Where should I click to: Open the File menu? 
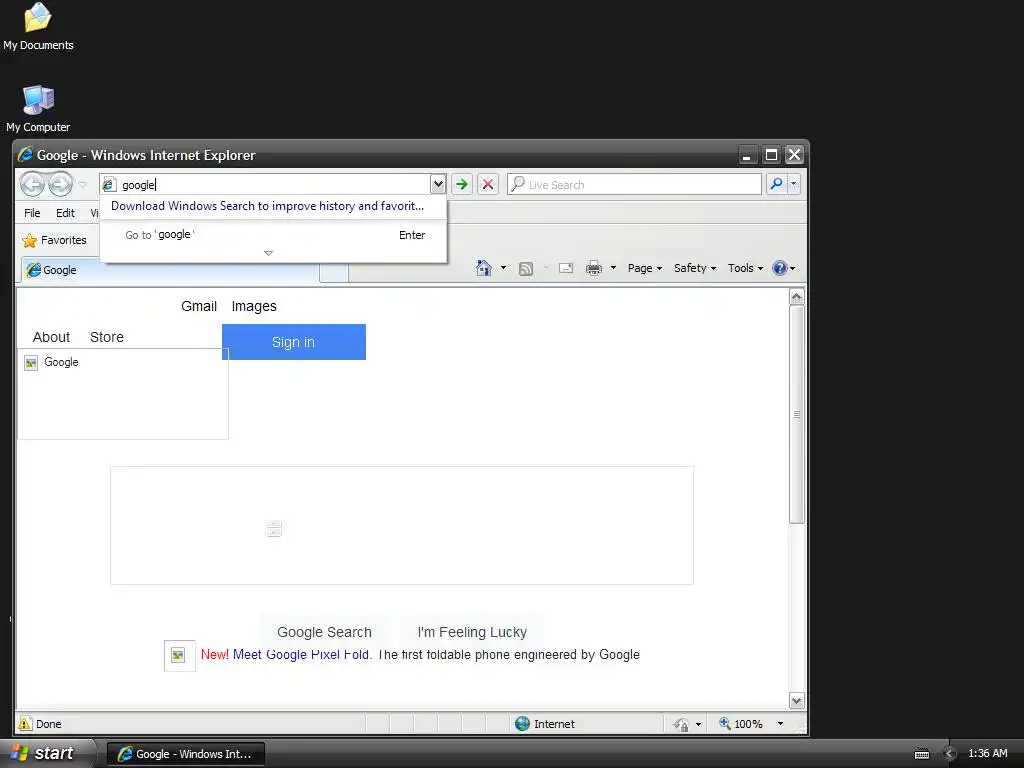[x=32, y=213]
